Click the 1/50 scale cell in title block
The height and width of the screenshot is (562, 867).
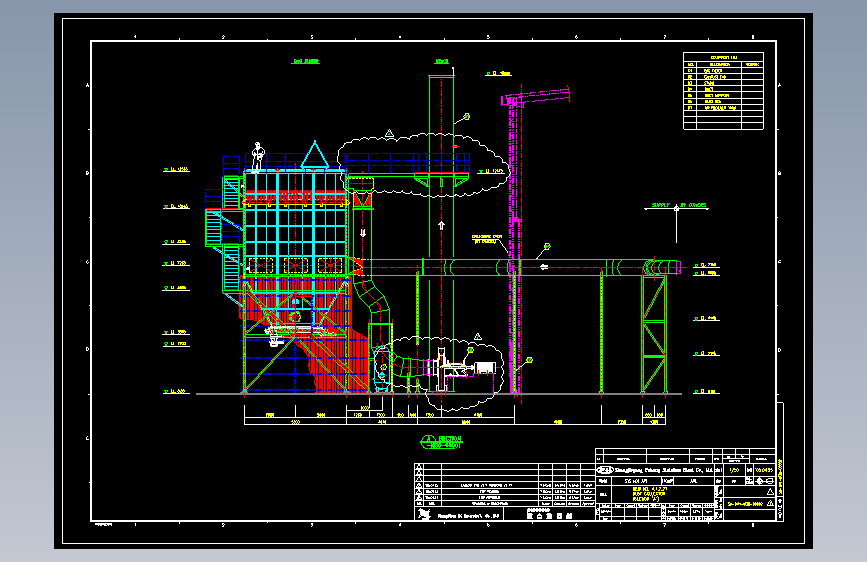click(734, 470)
